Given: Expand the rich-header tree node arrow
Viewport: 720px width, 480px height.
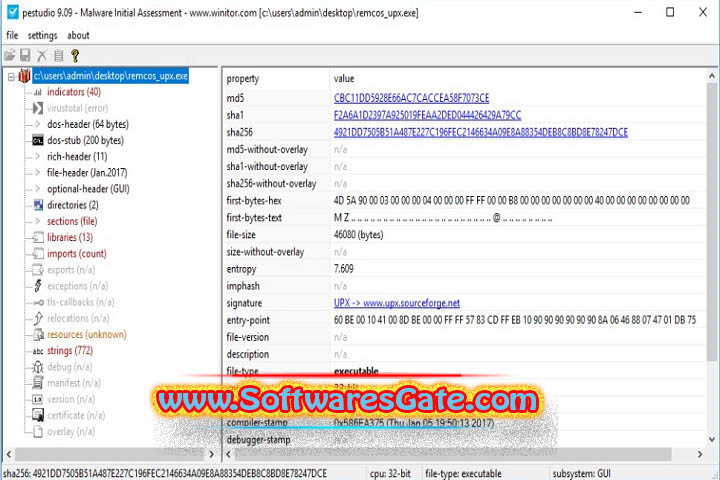Looking at the screenshot, I should [38, 157].
